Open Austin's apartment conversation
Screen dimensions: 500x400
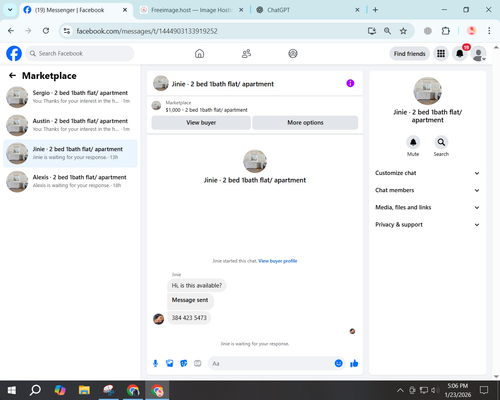[x=70, y=125]
